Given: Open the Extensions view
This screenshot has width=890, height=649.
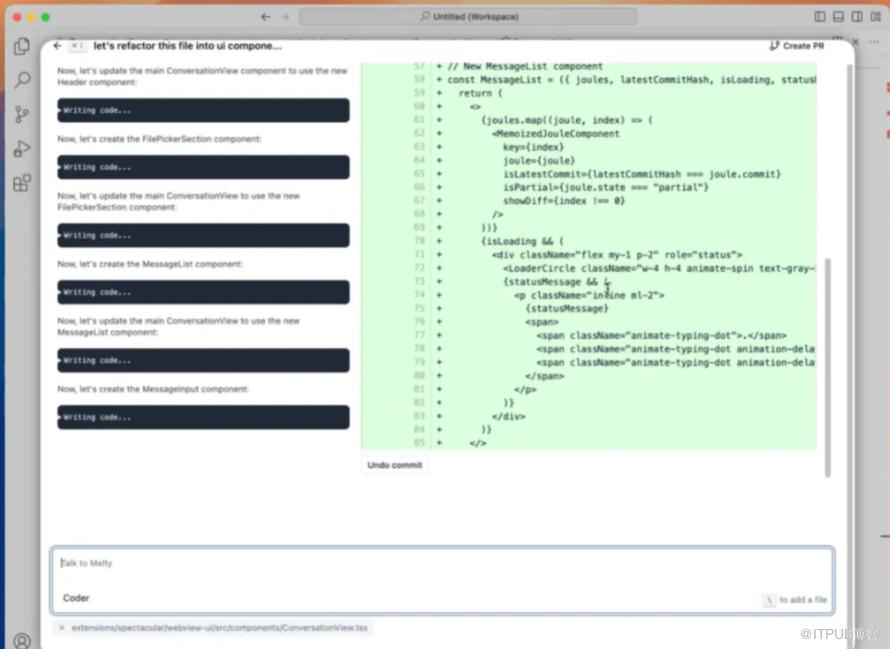Looking at the screenshot, I should tap(21, 183).
